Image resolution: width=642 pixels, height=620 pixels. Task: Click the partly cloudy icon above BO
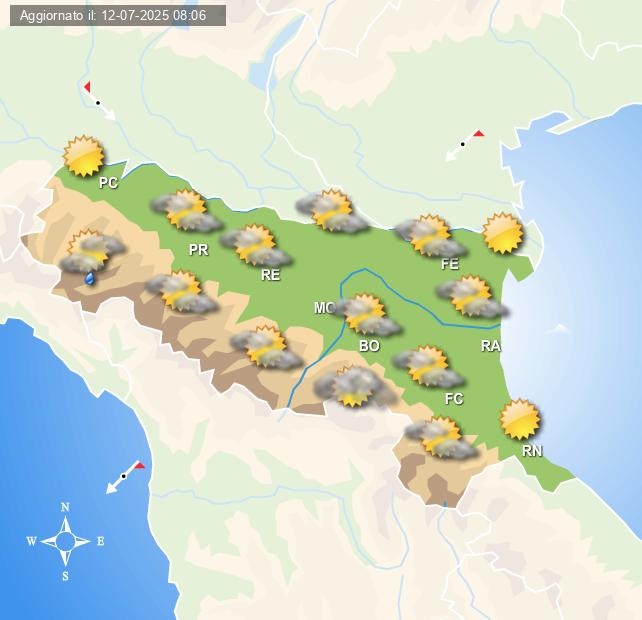pos(366,315)
